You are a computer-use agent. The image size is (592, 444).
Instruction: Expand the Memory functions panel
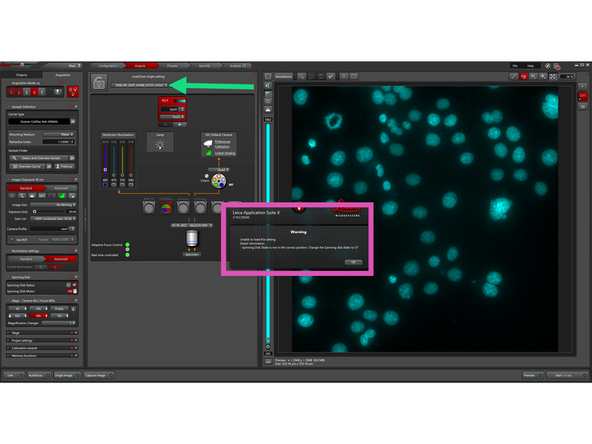pos(42,356)
